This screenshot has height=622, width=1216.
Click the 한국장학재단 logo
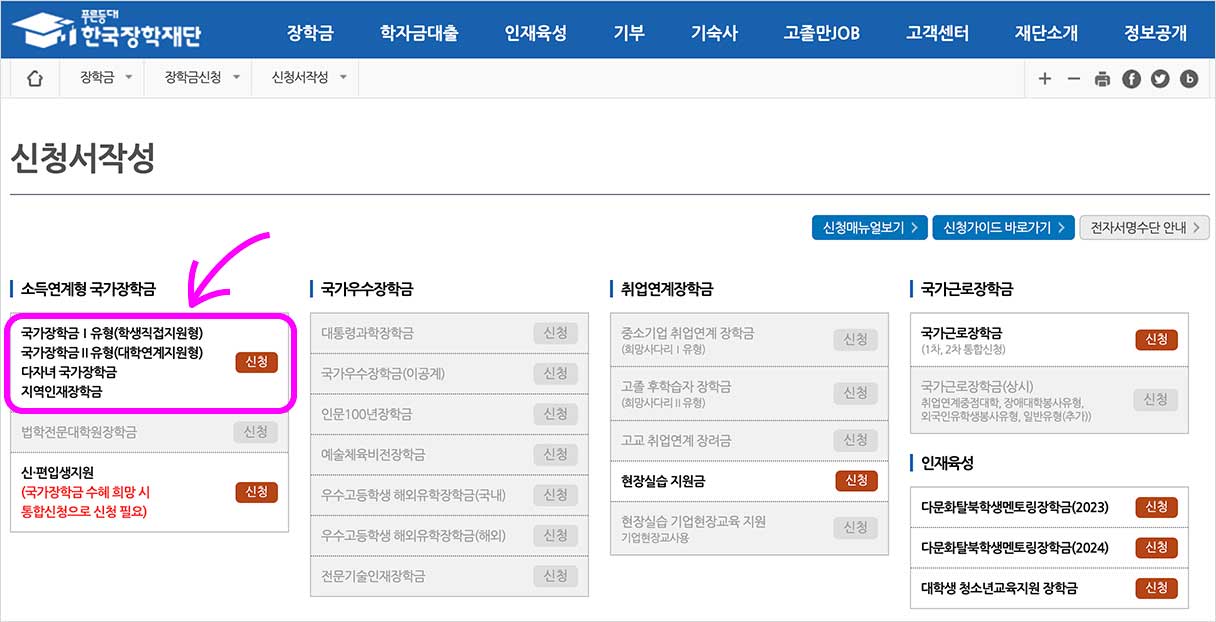point(105,27)
